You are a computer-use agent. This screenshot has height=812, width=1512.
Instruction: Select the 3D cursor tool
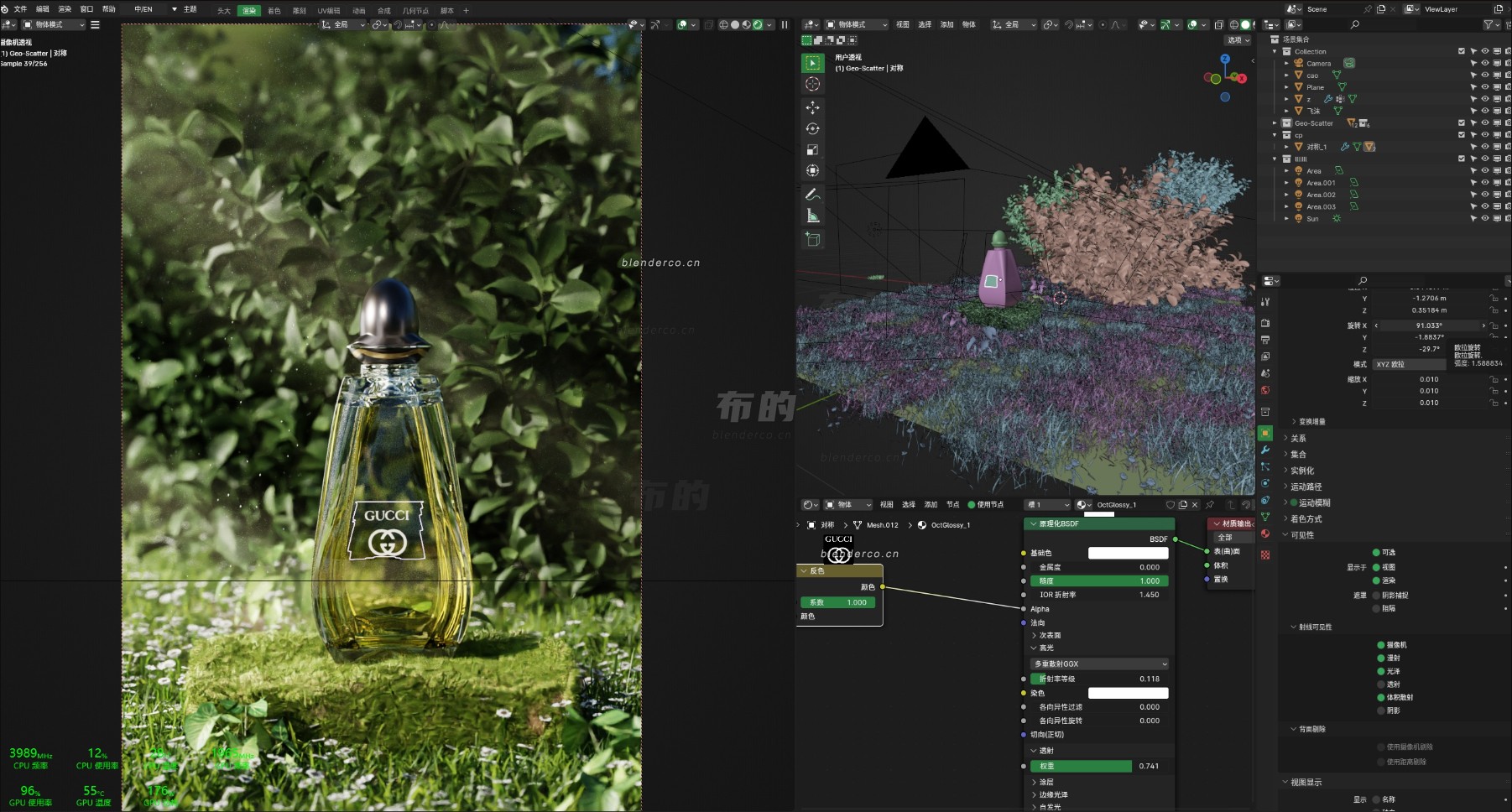point(812,84)
